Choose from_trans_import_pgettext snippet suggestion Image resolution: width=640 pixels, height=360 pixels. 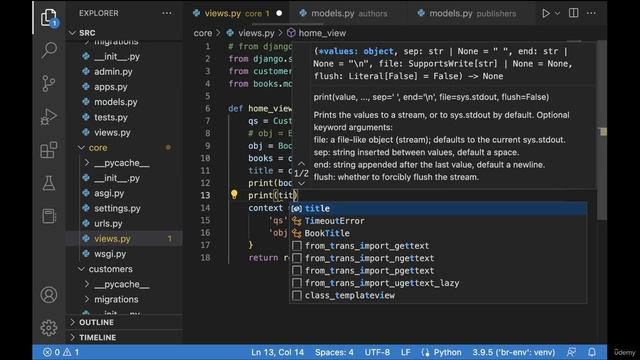click(438, 270)
